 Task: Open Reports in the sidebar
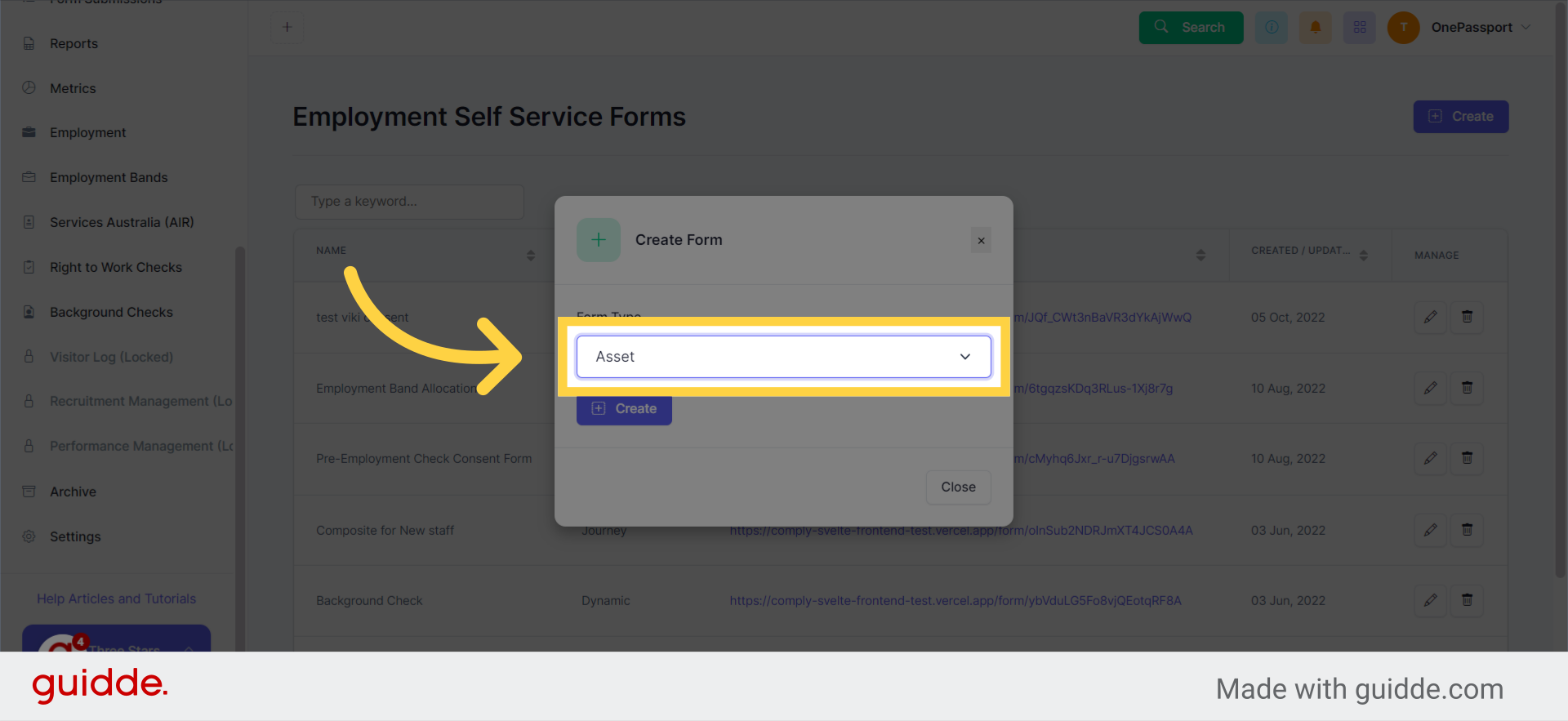pos(73,44)
